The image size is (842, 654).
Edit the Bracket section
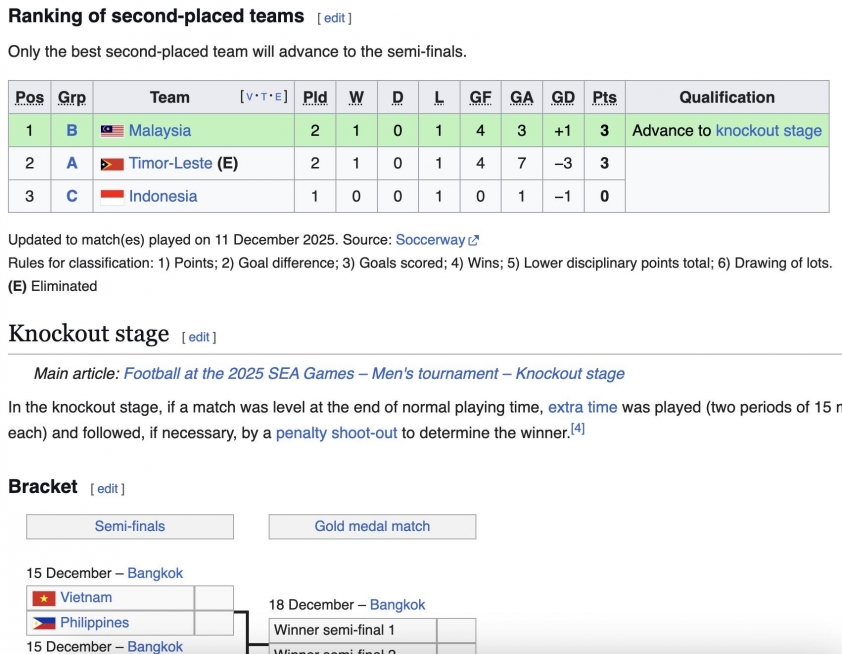[107, 489]
